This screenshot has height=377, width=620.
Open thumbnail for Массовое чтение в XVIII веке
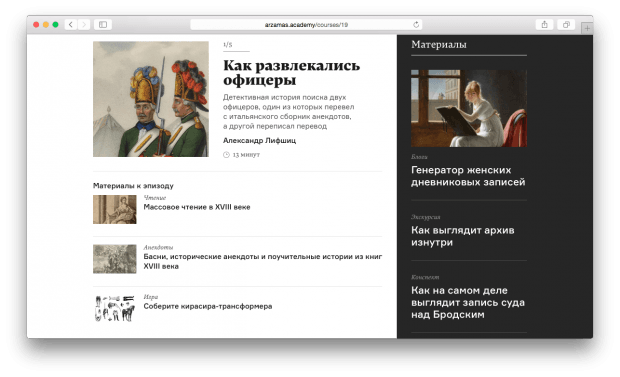click(115, 209)
